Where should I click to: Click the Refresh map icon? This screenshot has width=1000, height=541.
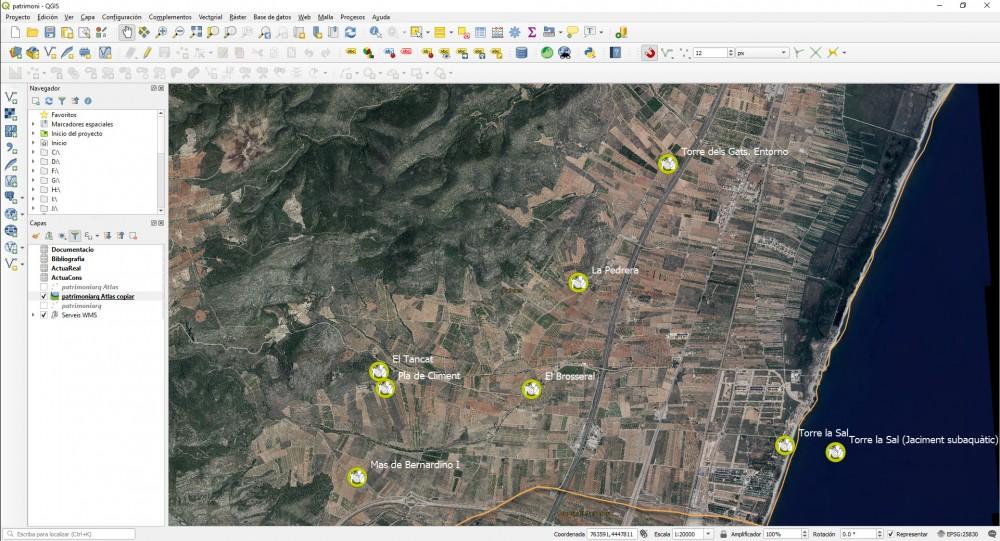[x=350, y=33]
